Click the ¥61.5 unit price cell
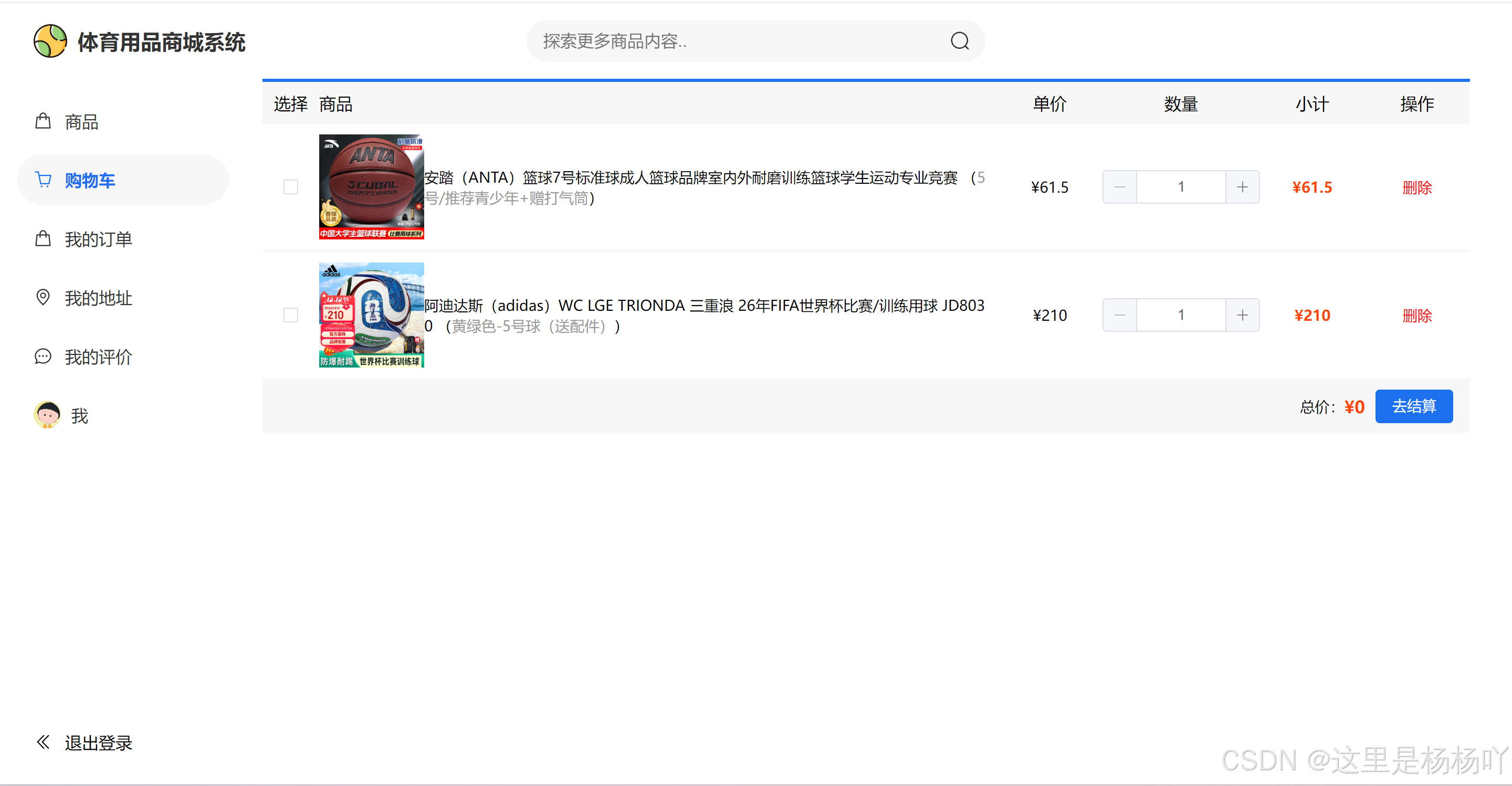Image resolution: width=1512 pixels, height=786 pixels. 1049,187
